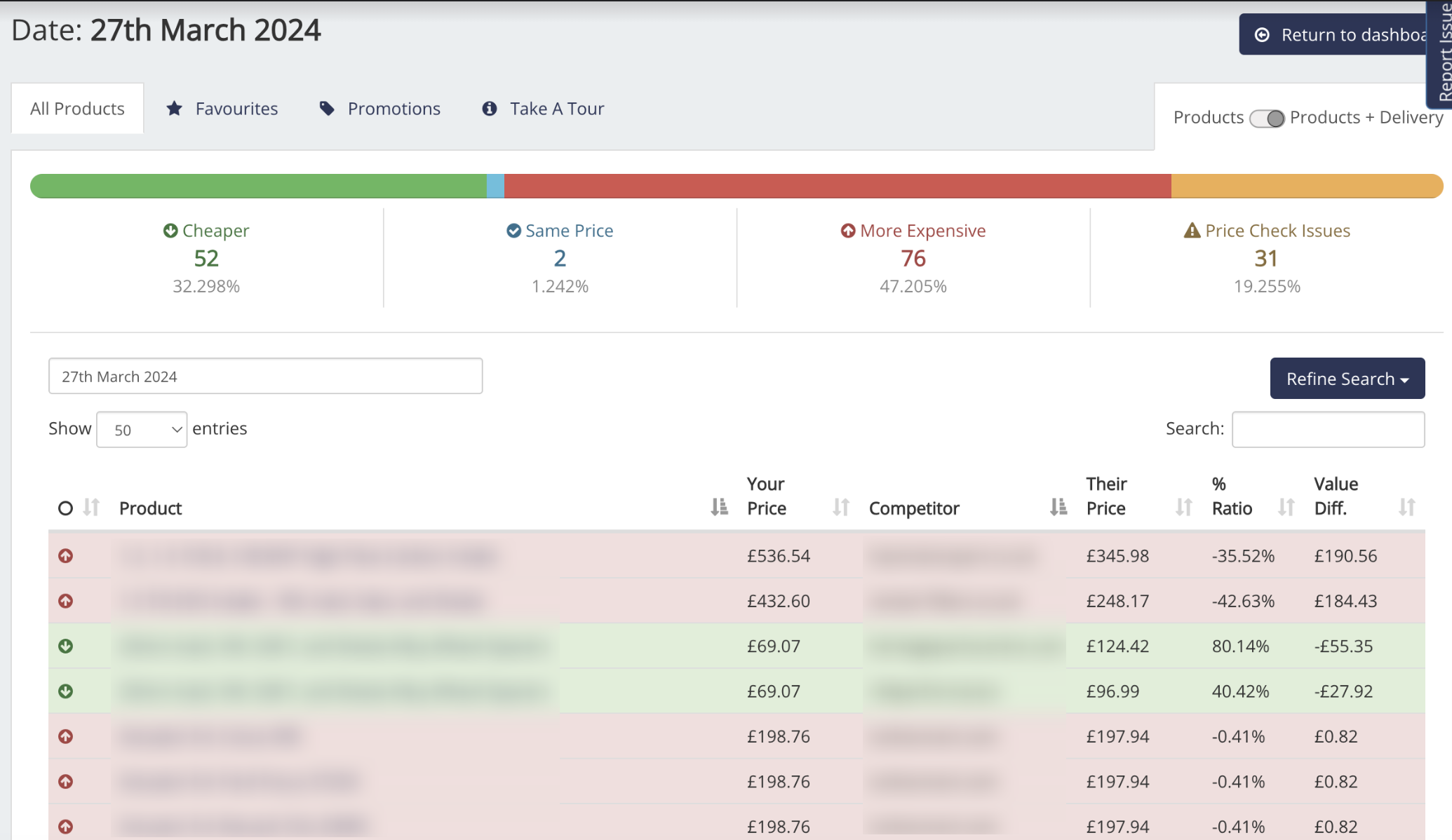The width and height of the screenshot is (1452, 840).
Task: Open the Promotions tab
Action: [x=380, y=109]
